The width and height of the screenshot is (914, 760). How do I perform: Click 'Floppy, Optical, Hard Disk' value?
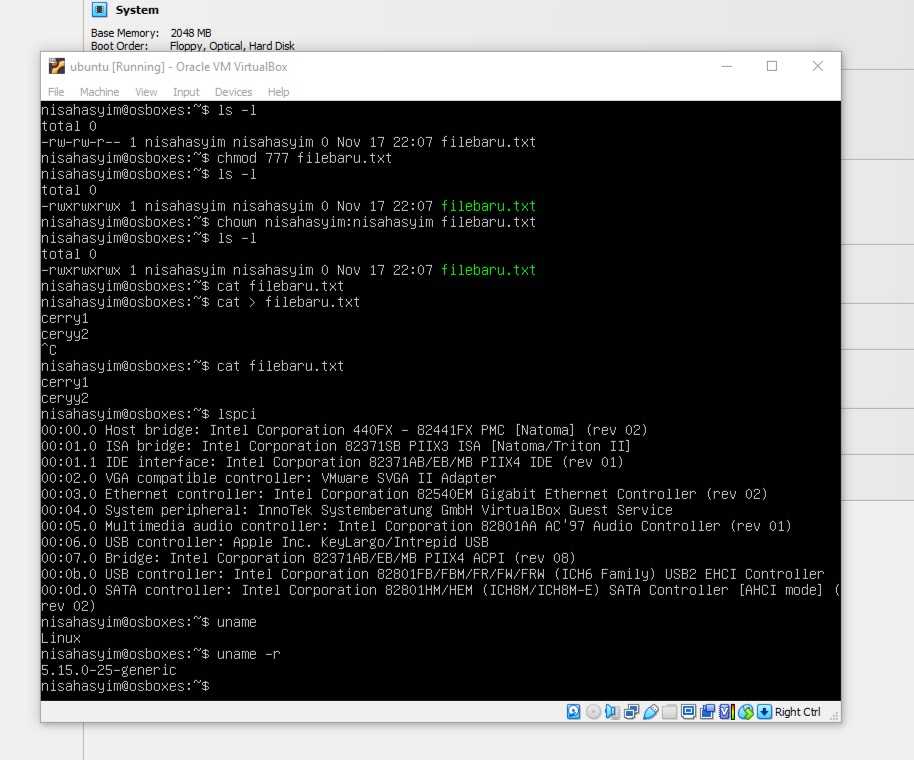(232, 46)
